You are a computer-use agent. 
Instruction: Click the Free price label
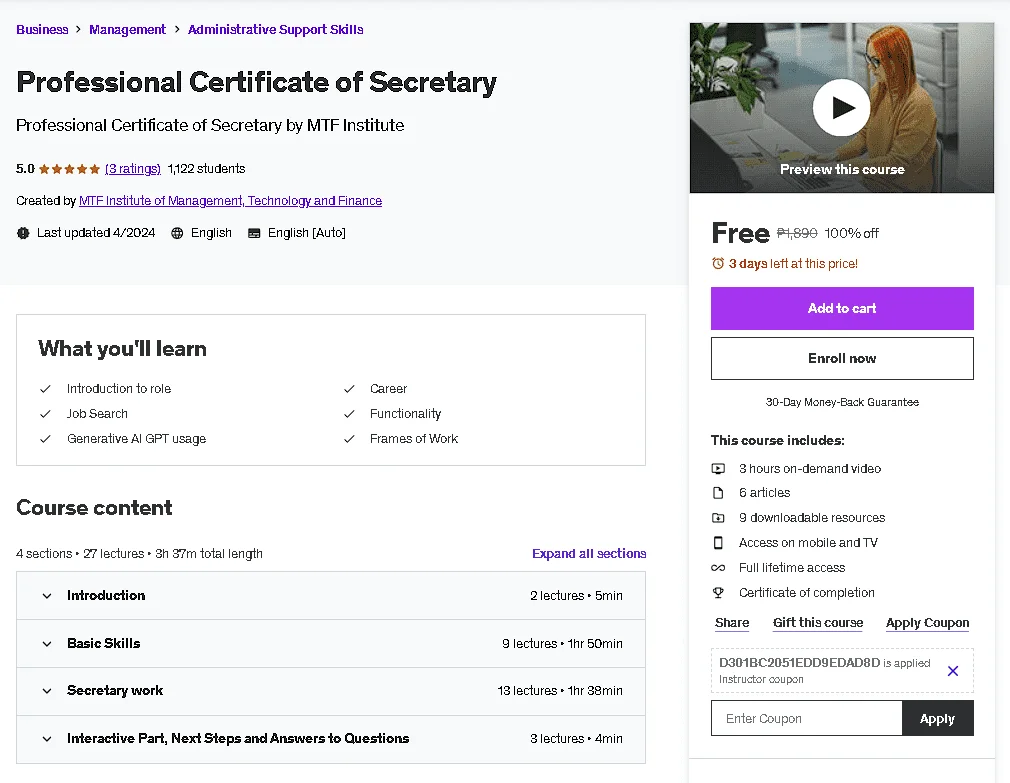(740, 233)
